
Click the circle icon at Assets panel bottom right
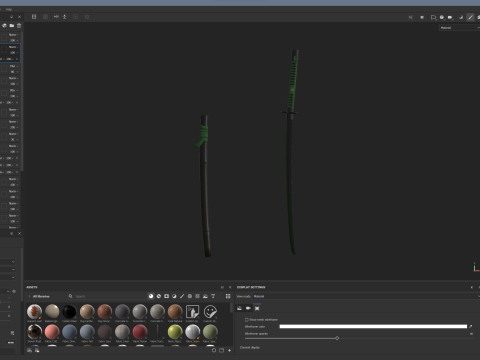tap(214, 350)
